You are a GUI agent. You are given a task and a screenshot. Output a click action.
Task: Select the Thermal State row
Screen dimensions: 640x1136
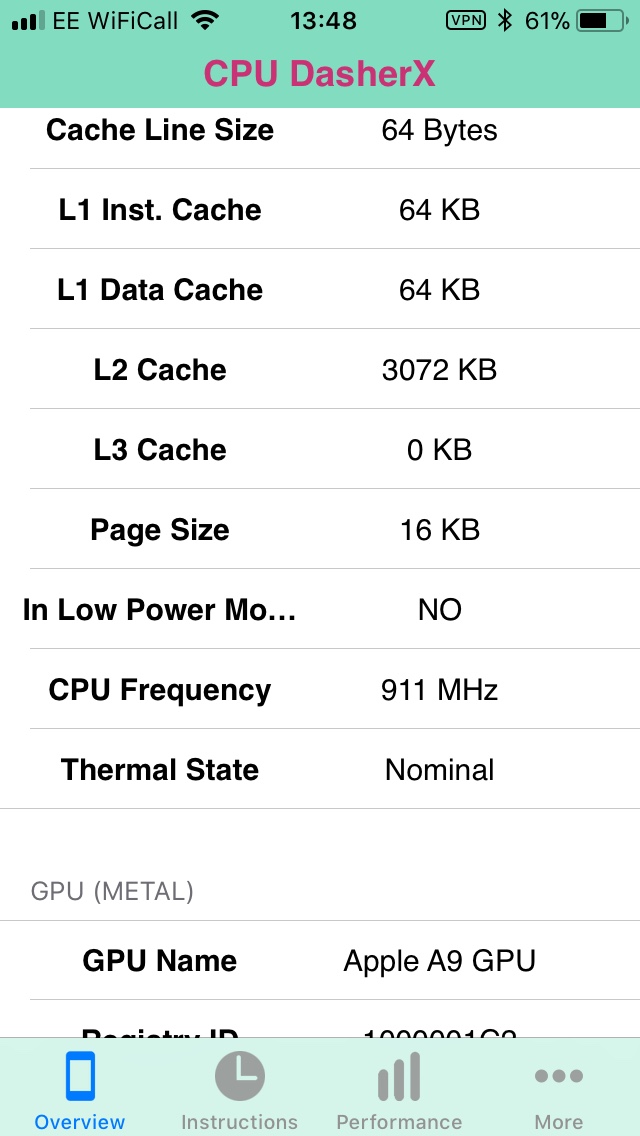[x=320, y=769]
